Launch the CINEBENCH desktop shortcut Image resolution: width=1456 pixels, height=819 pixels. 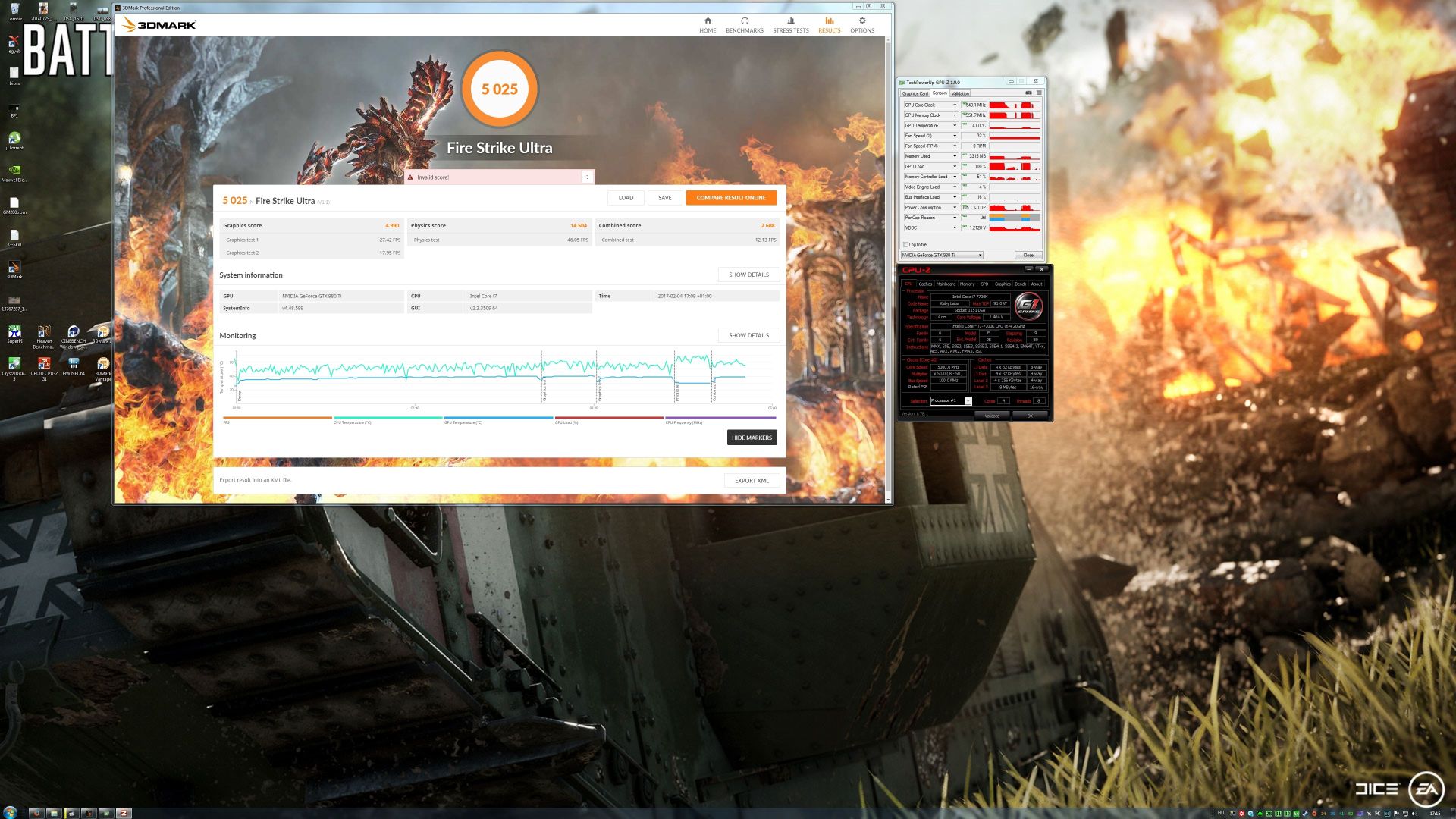coord(73,335)
